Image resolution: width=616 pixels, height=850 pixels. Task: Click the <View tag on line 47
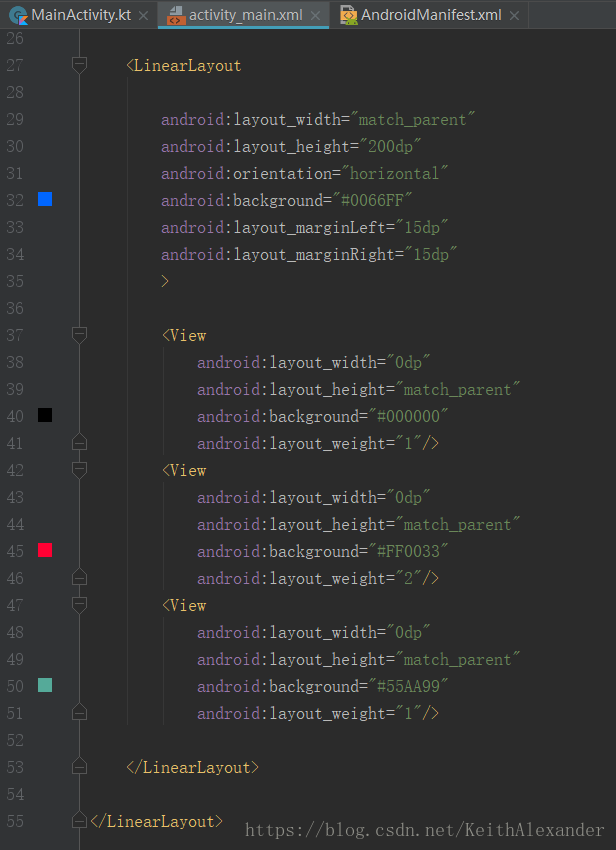coord(184,606)
